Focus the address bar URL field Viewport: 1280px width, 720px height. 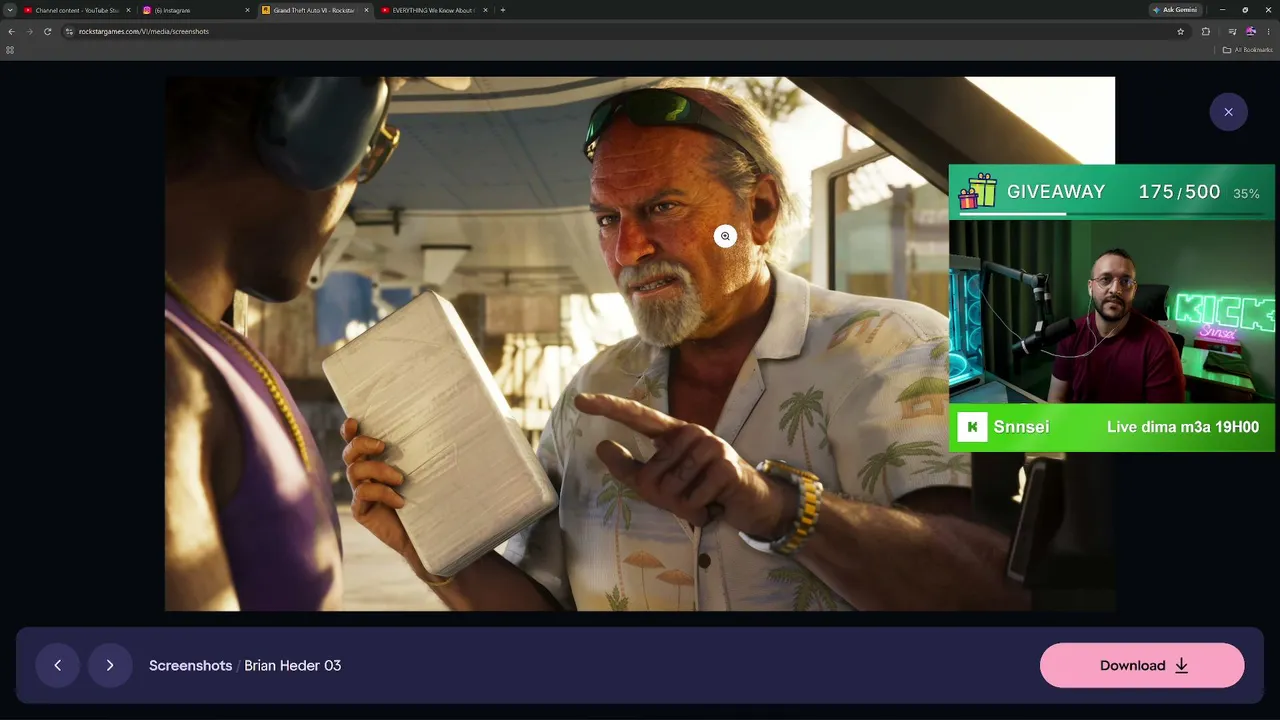625,31
